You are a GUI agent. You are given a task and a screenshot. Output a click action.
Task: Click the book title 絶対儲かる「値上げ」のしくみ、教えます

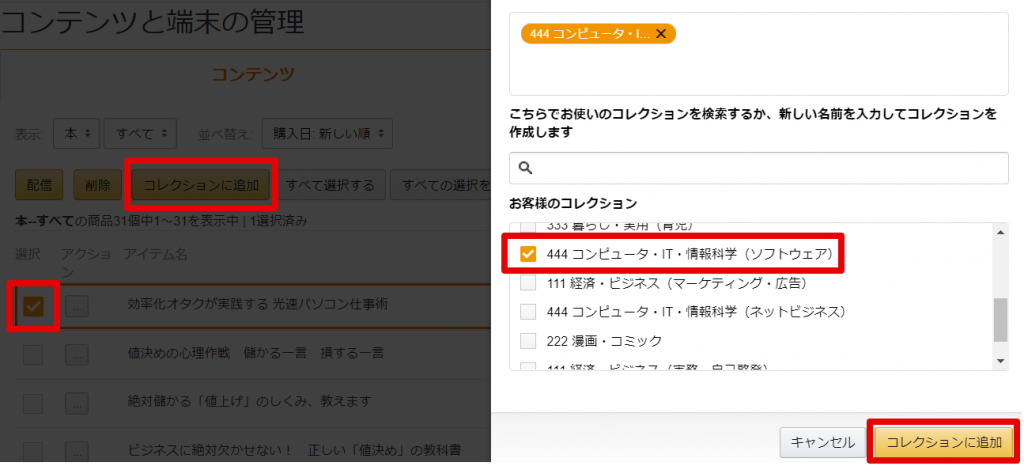(x=251, y=401)
